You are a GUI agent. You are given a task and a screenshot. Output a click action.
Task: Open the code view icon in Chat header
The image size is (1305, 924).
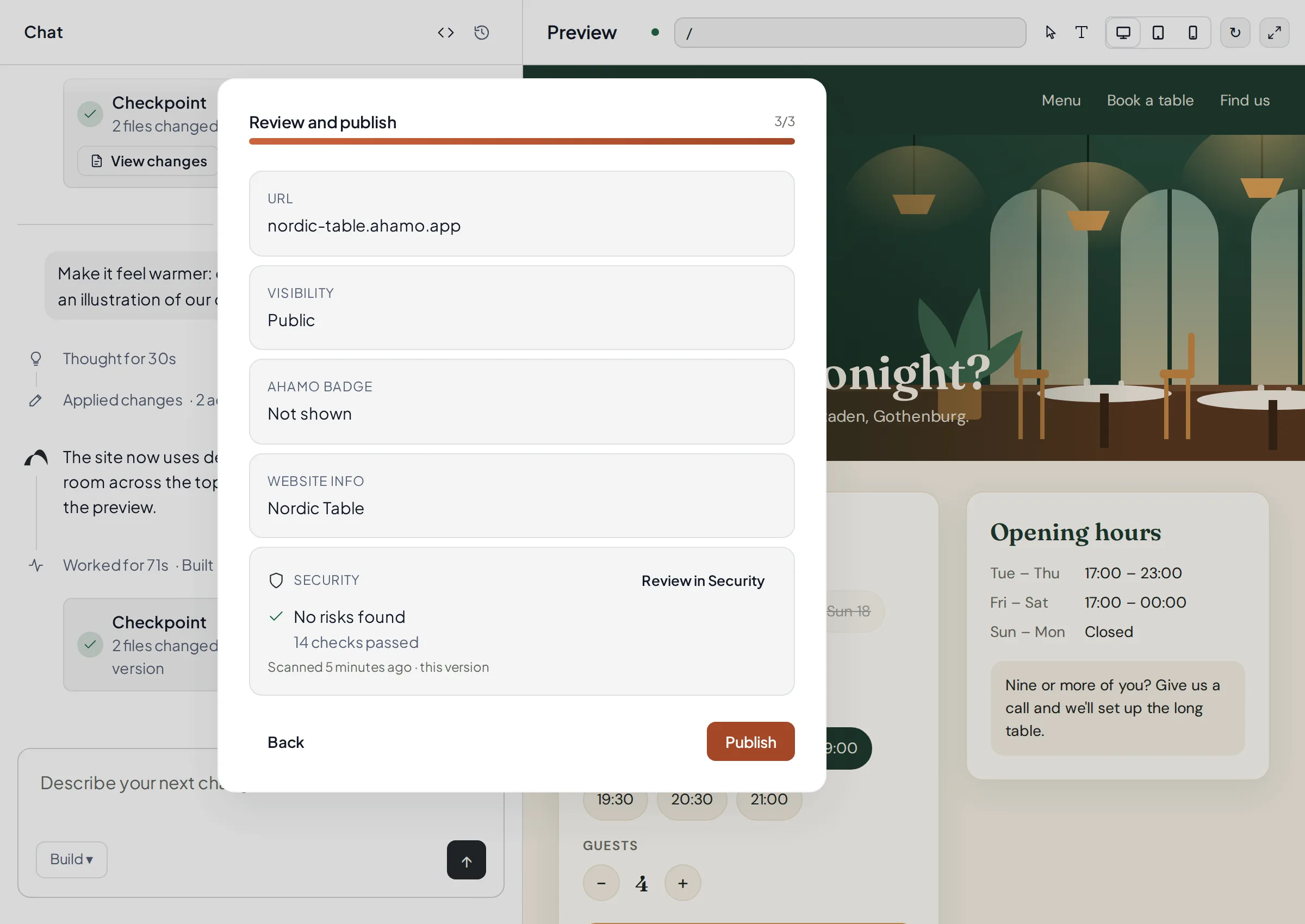446,33
